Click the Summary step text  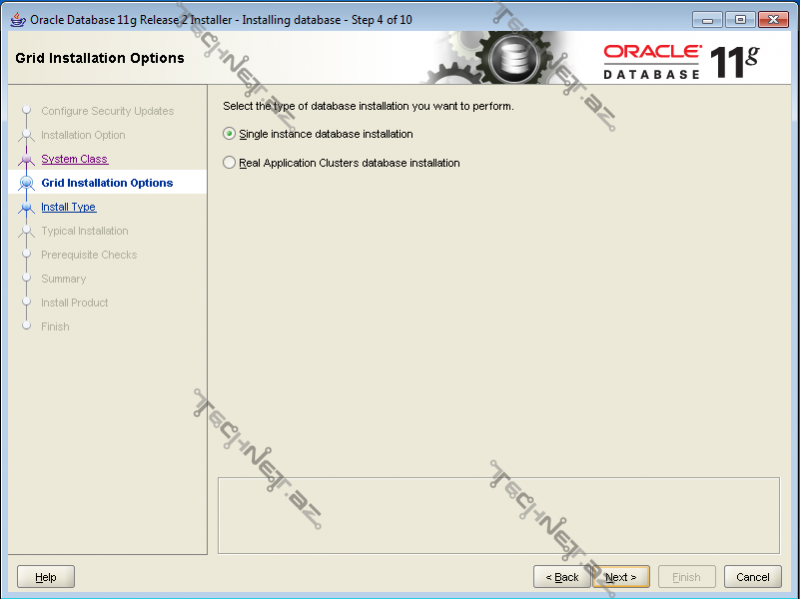click(64, 279)
